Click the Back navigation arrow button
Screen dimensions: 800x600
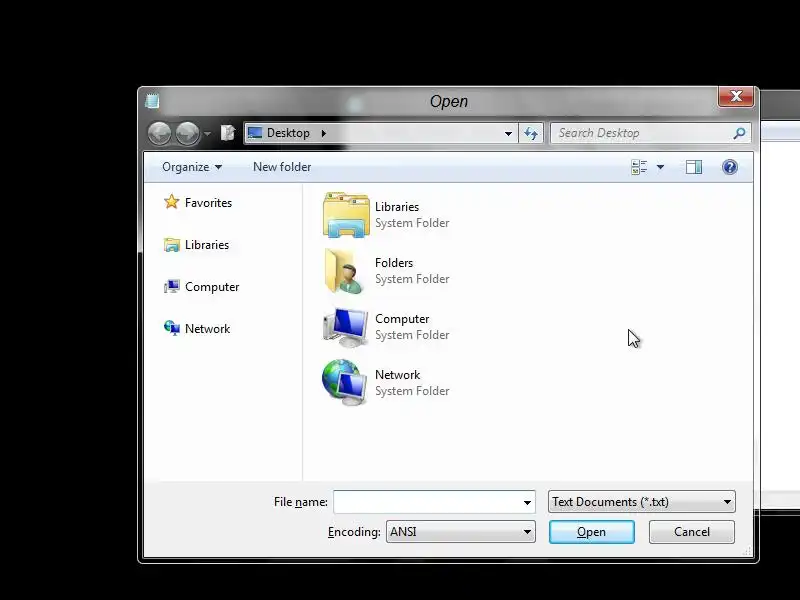160,134
